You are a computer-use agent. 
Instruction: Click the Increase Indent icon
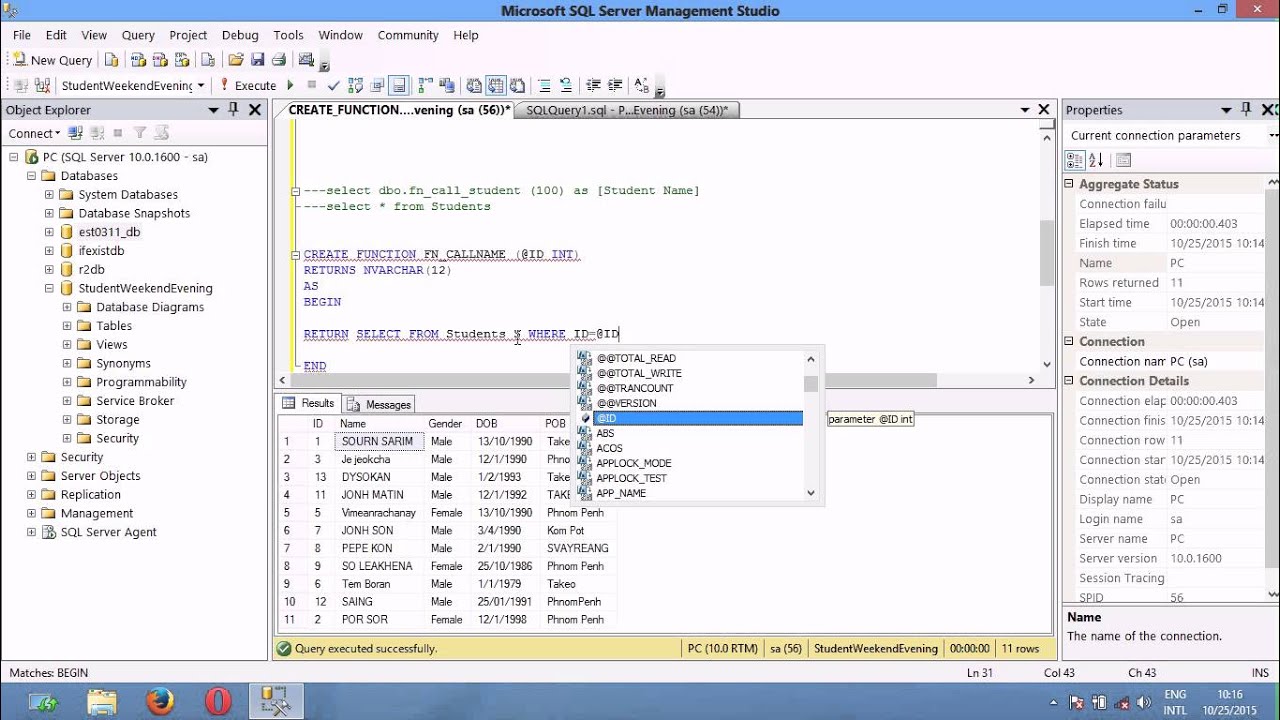(x=616, y=86)
